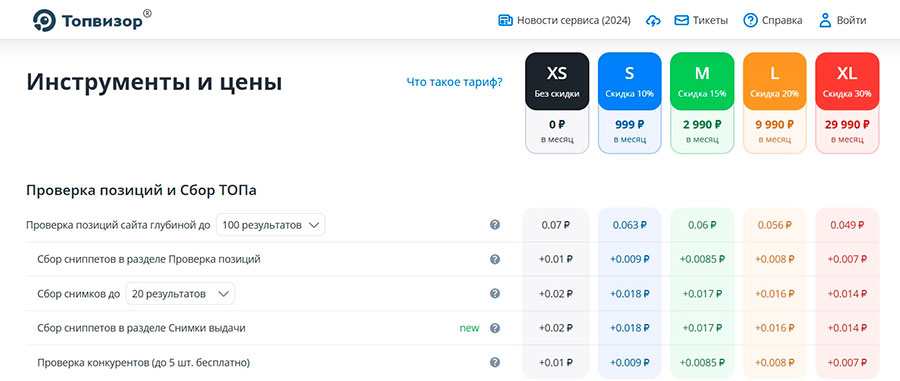This screenshot has height=381, width=900.
Task: Click the 0 ₽ в месяц price
Action: coord(557,131)
